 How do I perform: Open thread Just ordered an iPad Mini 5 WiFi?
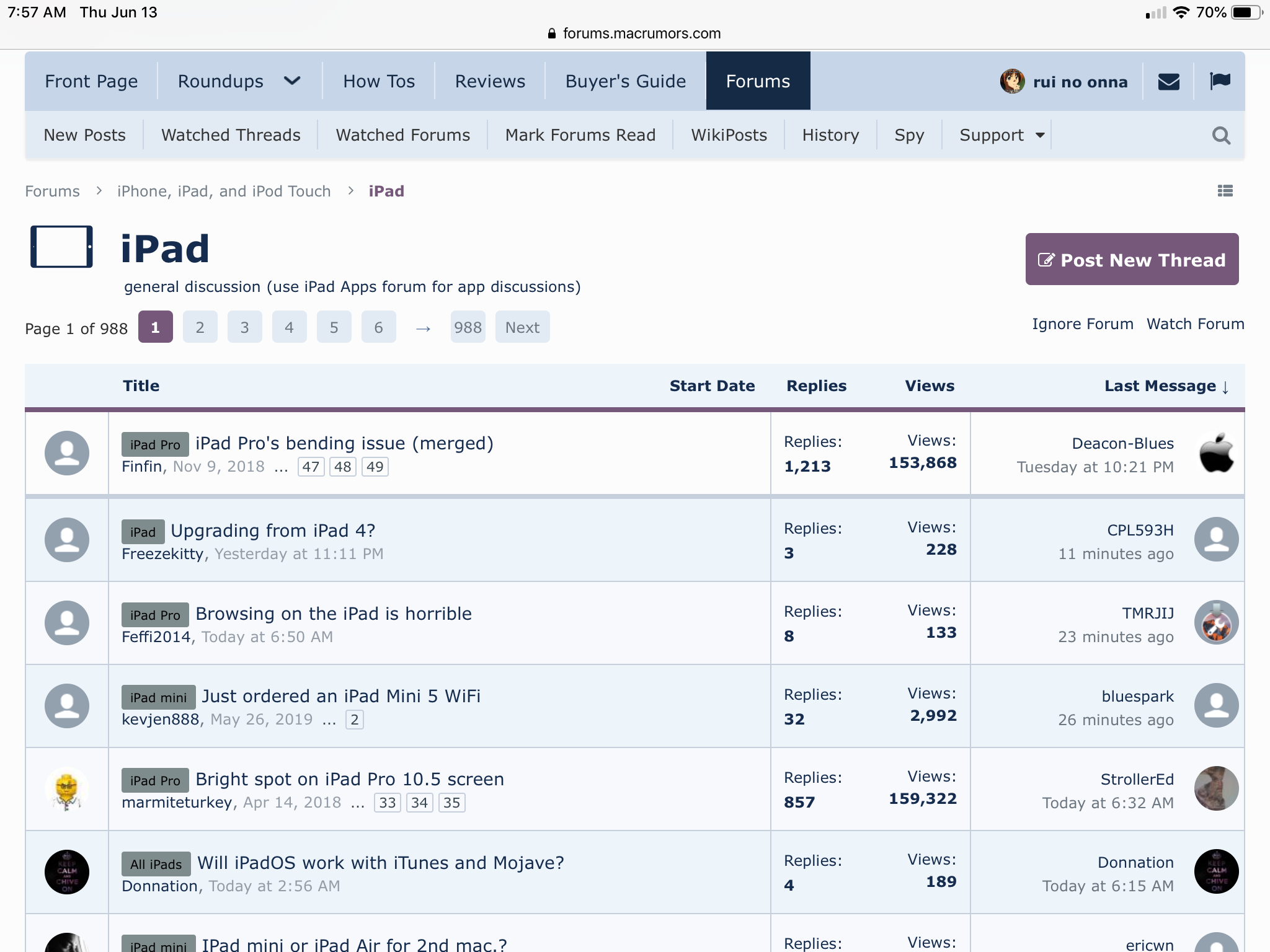tap(341, 697)
